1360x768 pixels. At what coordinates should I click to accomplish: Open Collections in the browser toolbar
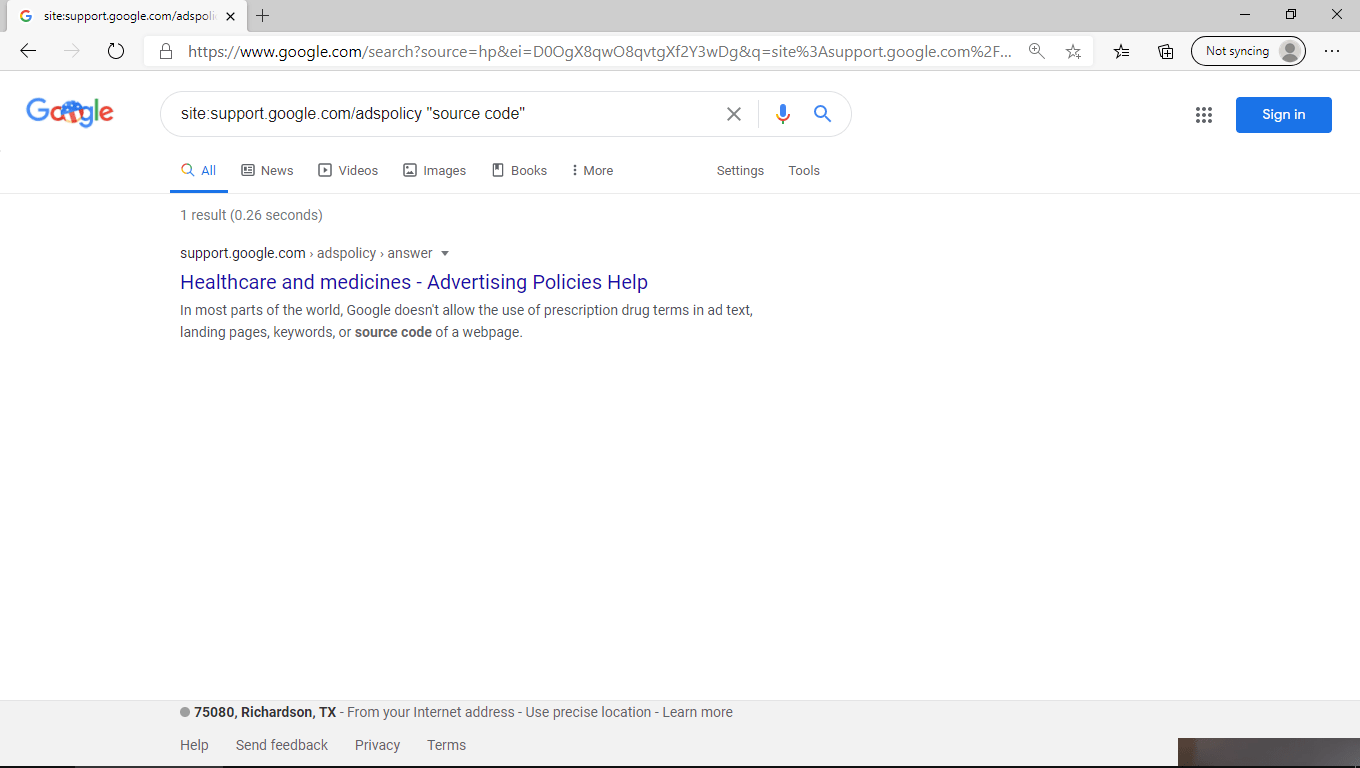click(x=1165, y=51)
